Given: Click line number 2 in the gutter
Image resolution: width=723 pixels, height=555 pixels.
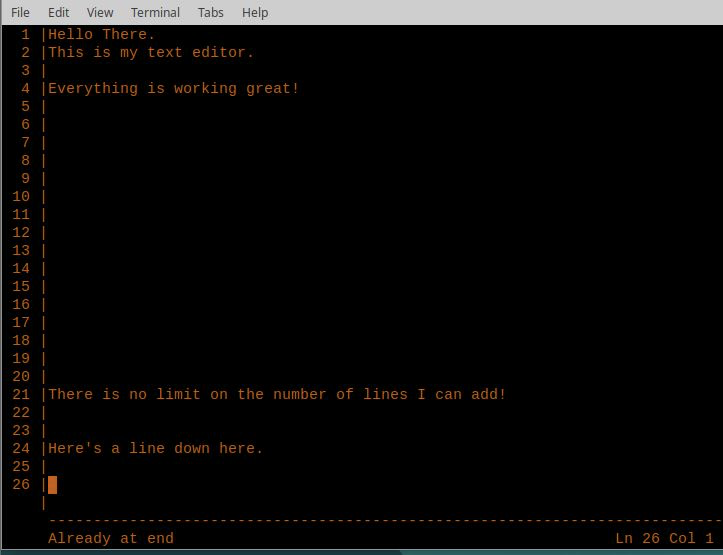Looking at the screenshot, I should pyautogui.click(x=25, y=53).
